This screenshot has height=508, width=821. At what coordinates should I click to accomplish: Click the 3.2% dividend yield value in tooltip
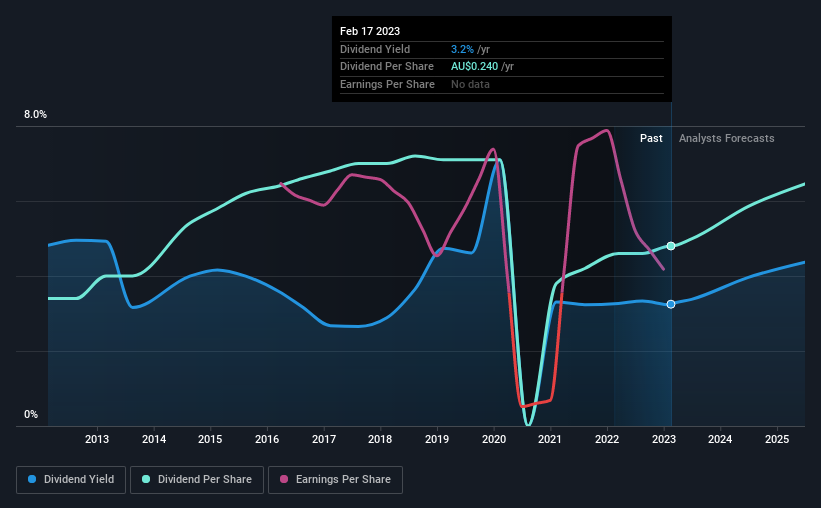[462, 49]
